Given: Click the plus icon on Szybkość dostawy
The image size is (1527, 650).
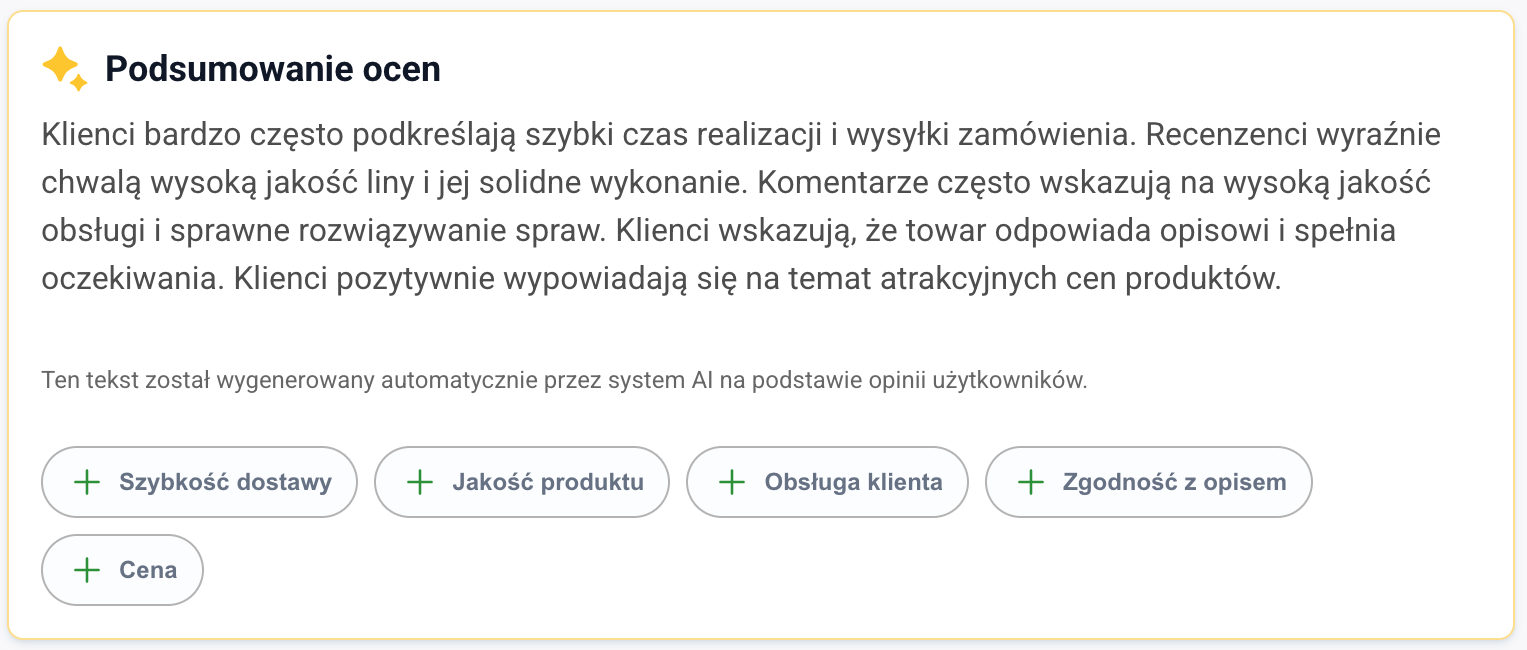Looking at the screenshot, I should coord(88,482).
